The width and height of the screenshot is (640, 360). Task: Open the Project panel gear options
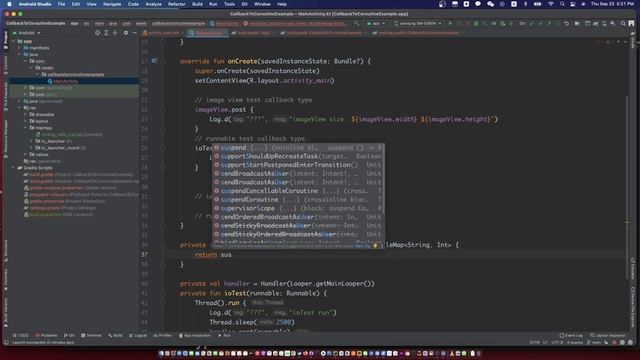point(126,33)
